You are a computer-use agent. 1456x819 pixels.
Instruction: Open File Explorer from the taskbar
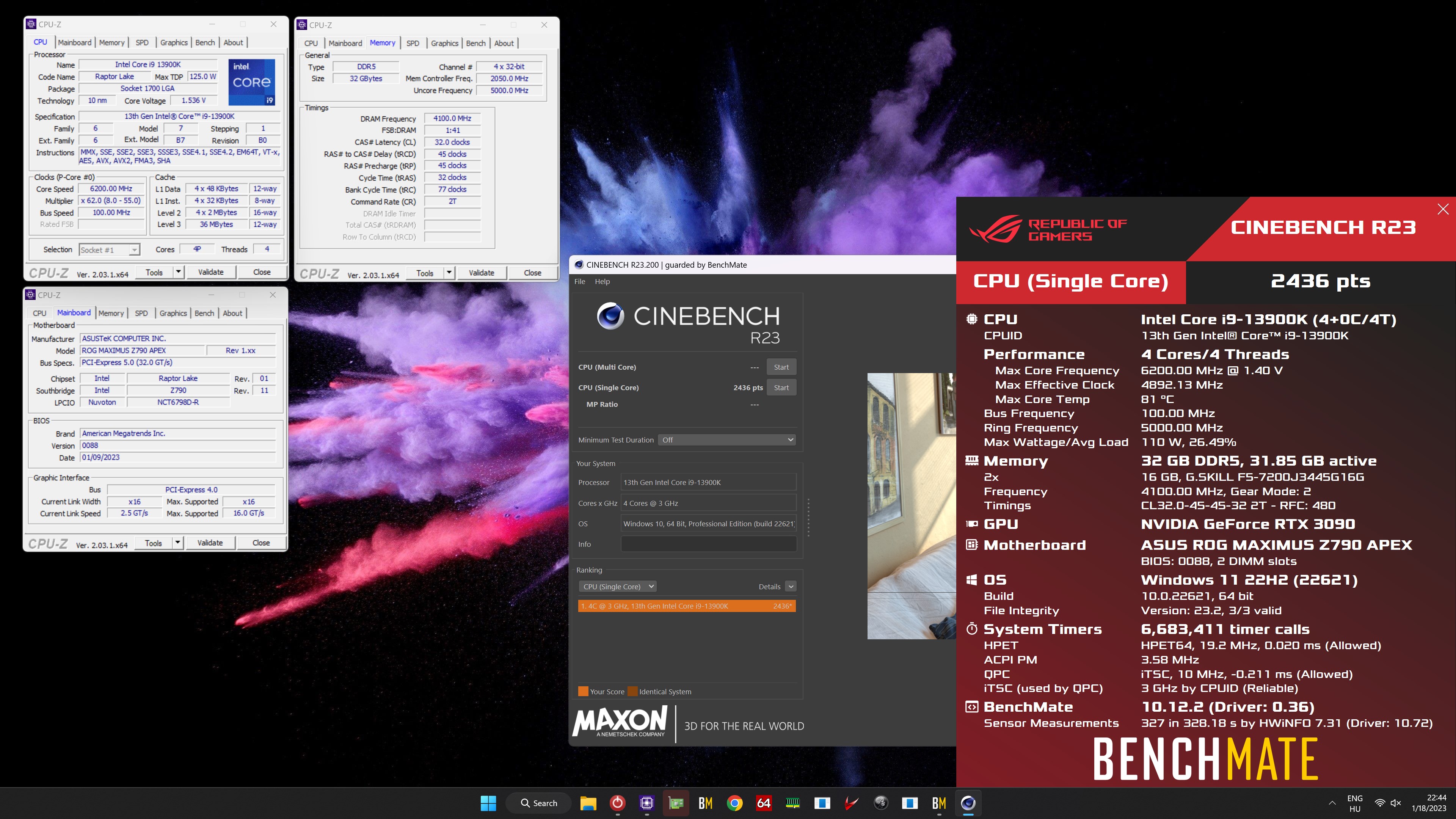tap(588, 803)
